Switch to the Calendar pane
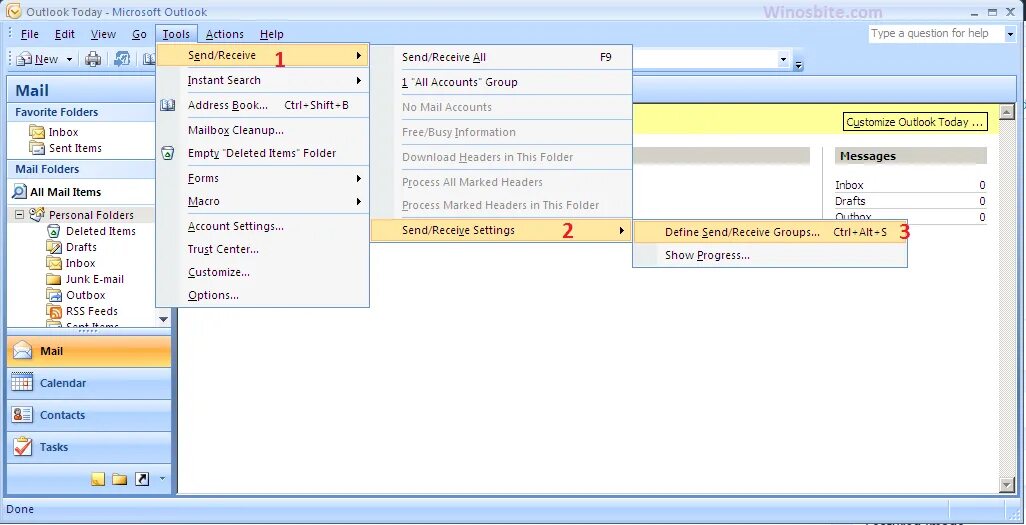The height and width of the screenshot is (525, 1026). 89,384
